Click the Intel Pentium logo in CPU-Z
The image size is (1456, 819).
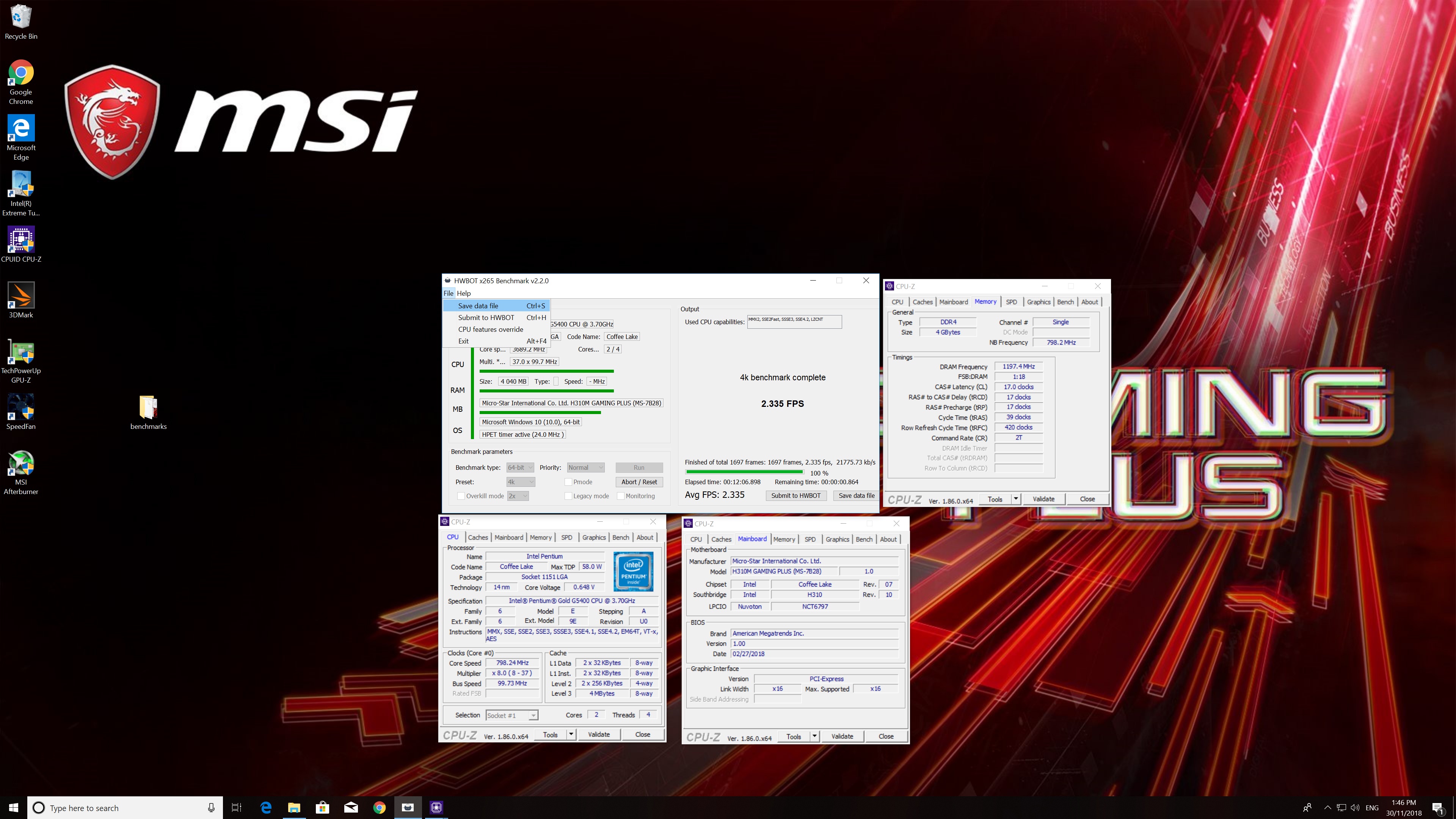634,571
